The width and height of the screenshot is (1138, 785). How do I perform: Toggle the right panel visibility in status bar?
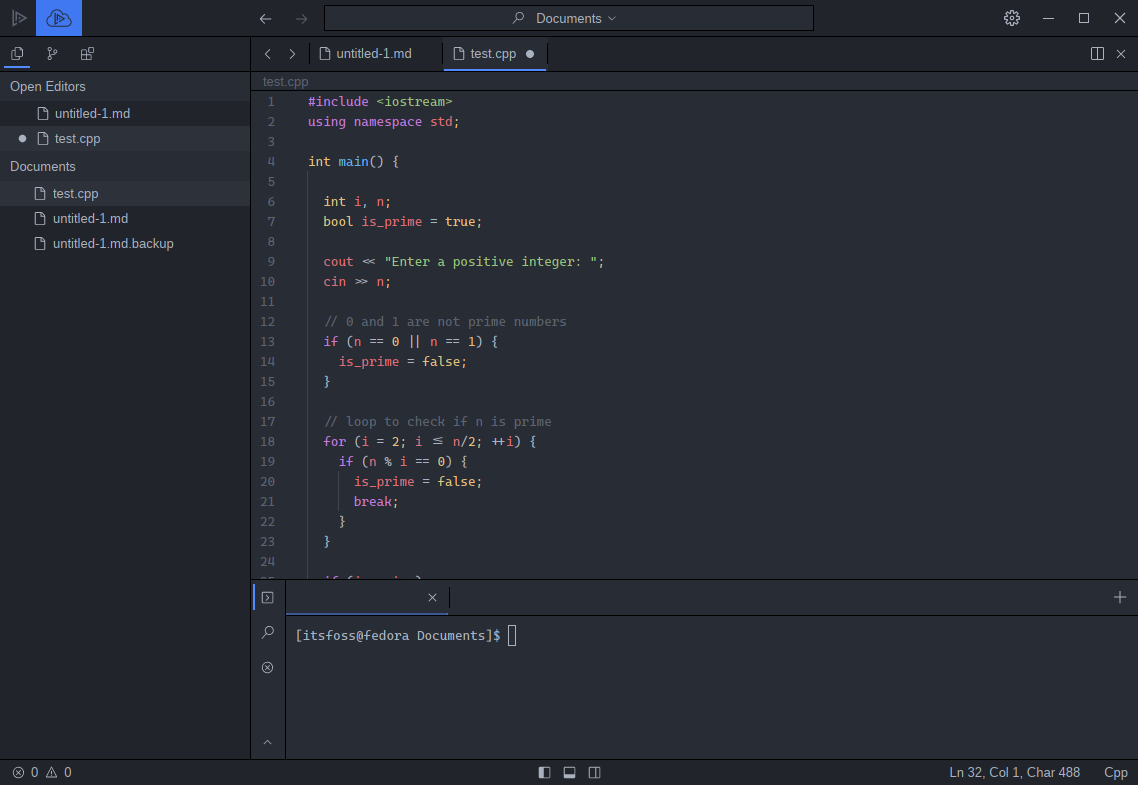pos(594,772)
